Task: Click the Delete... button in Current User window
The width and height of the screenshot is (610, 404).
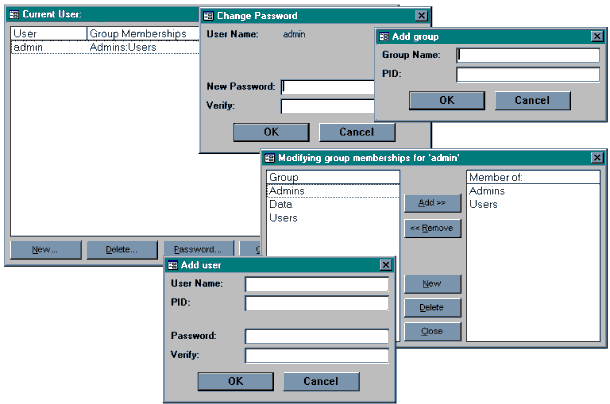Action: (122, 249)
